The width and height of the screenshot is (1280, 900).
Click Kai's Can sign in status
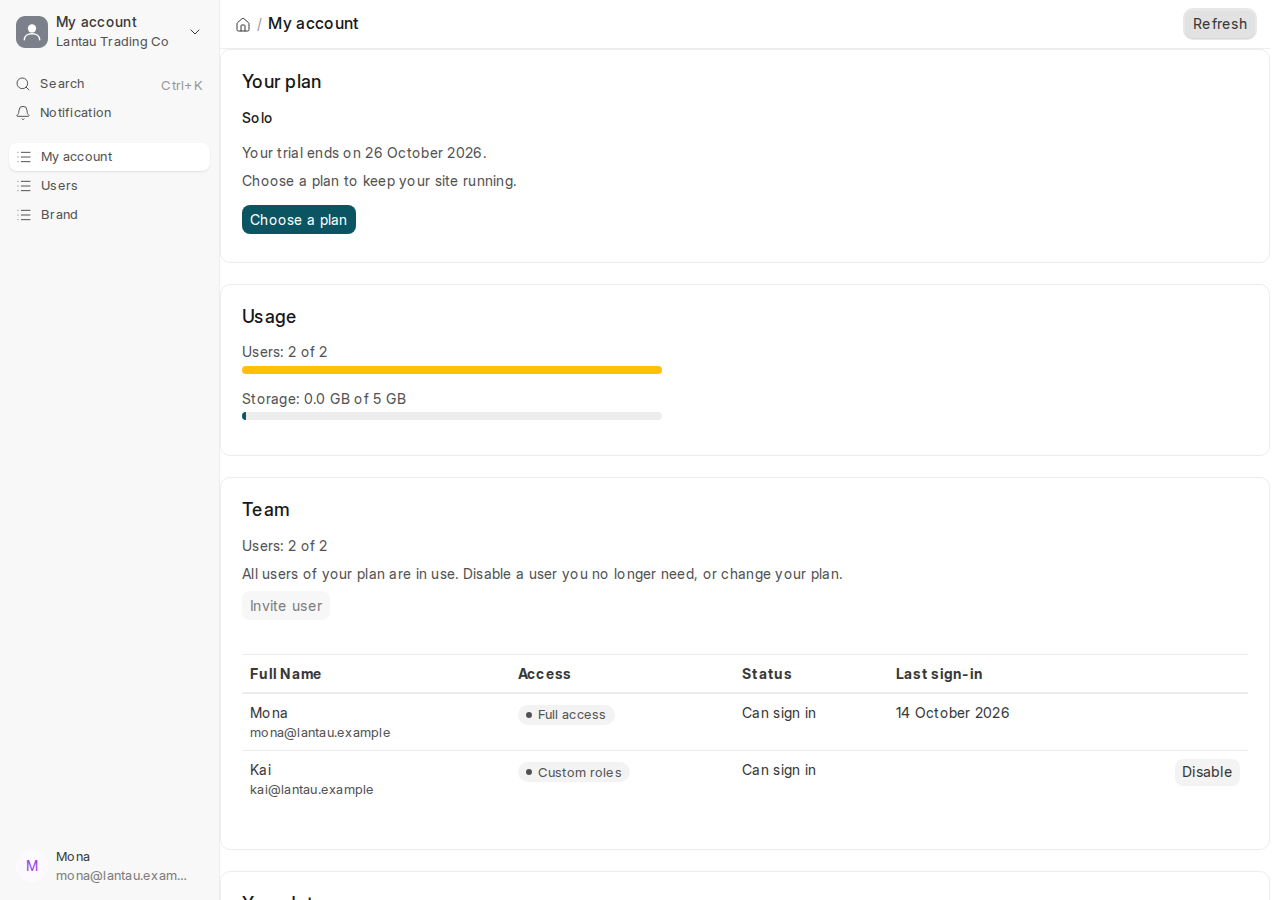[779, 770]
